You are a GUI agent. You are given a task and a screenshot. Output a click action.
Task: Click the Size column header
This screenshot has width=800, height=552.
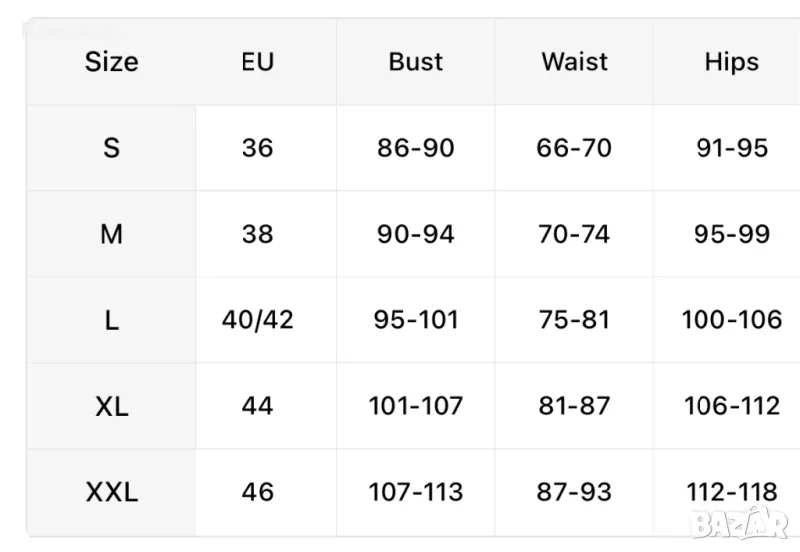pos(111,62)
